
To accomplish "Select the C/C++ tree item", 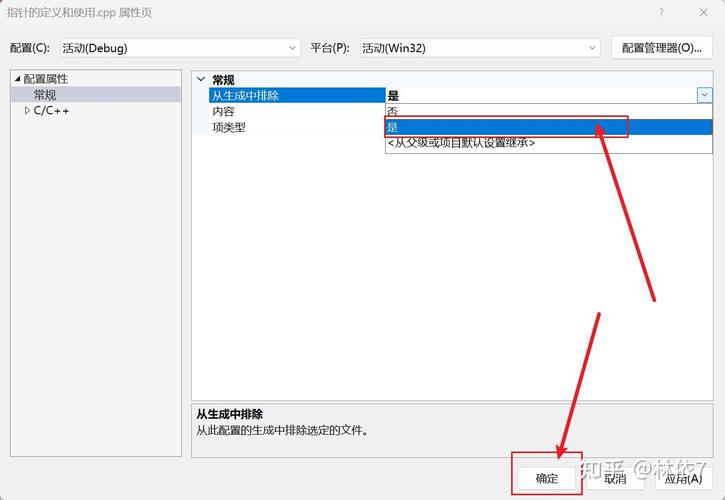I will [x=51, y=111].
